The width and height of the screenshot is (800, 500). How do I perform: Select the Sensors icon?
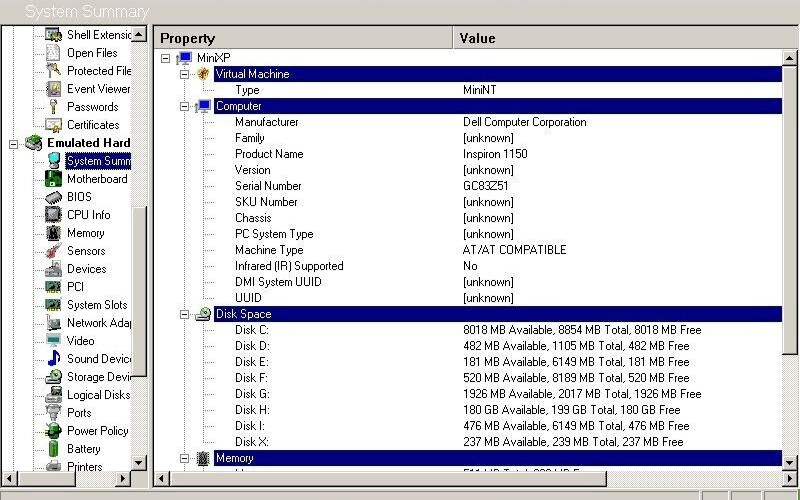(x=53, y=251)
